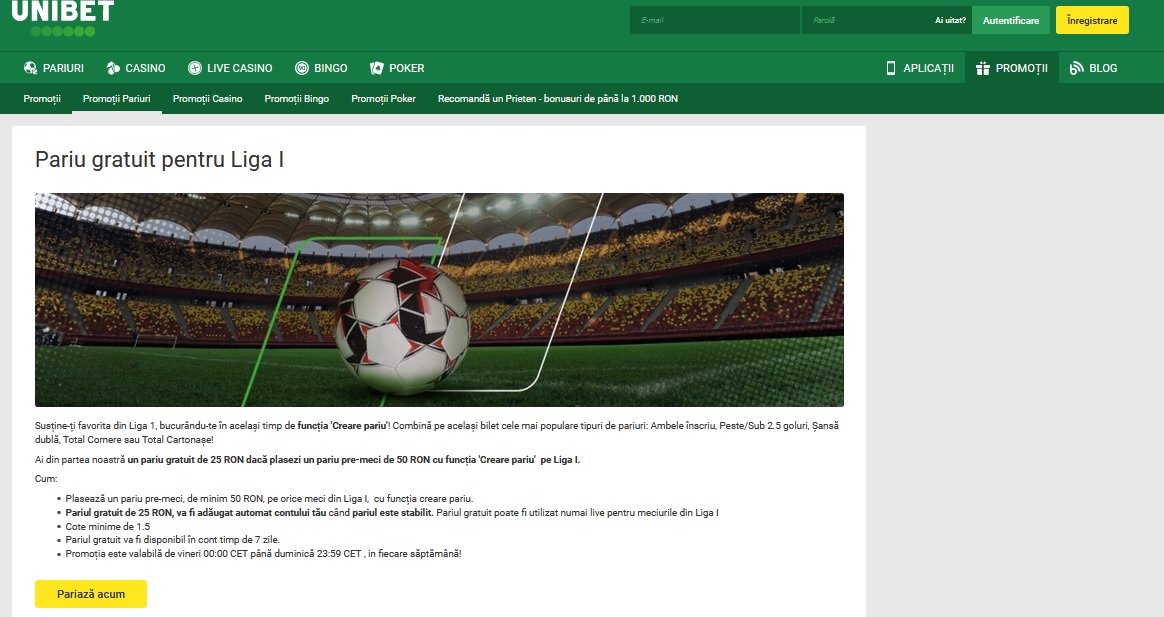
Task: Open the general Promoții submenu item
Action: 42,99
